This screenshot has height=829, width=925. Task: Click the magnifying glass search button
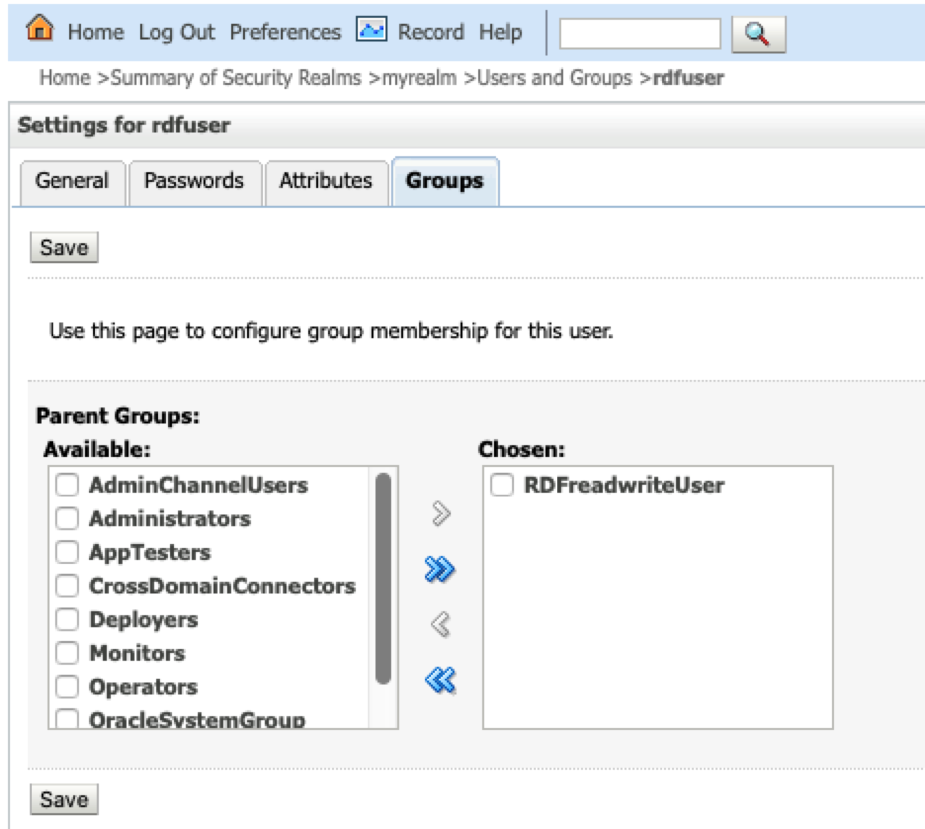coord(758,34)
